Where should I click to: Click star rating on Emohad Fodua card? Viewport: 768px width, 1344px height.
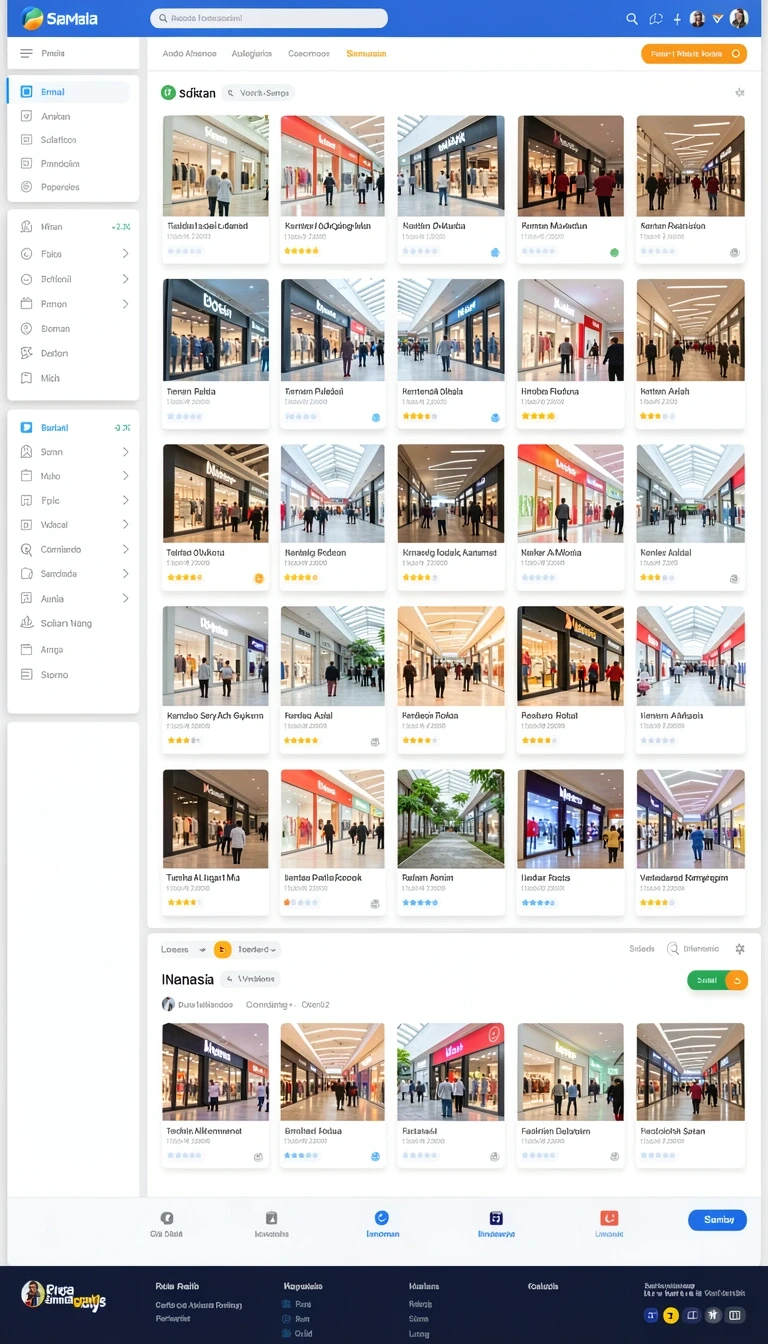(301, 1155)
